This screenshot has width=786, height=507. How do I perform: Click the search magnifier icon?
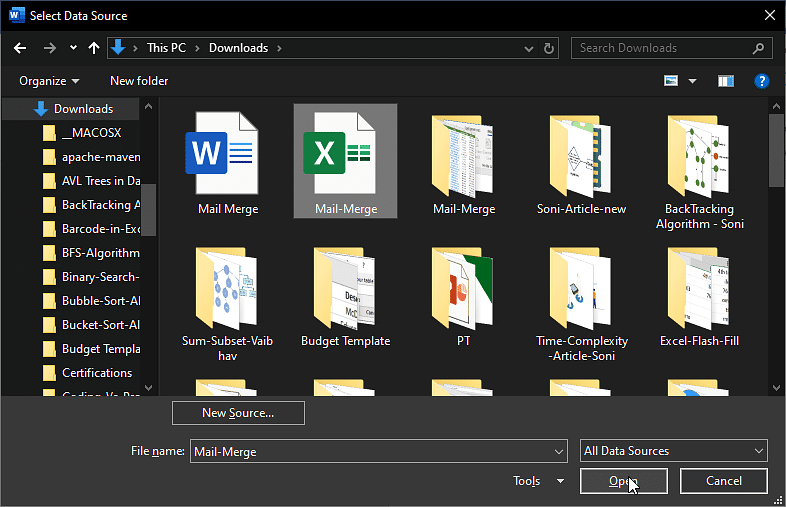[758, 48]
